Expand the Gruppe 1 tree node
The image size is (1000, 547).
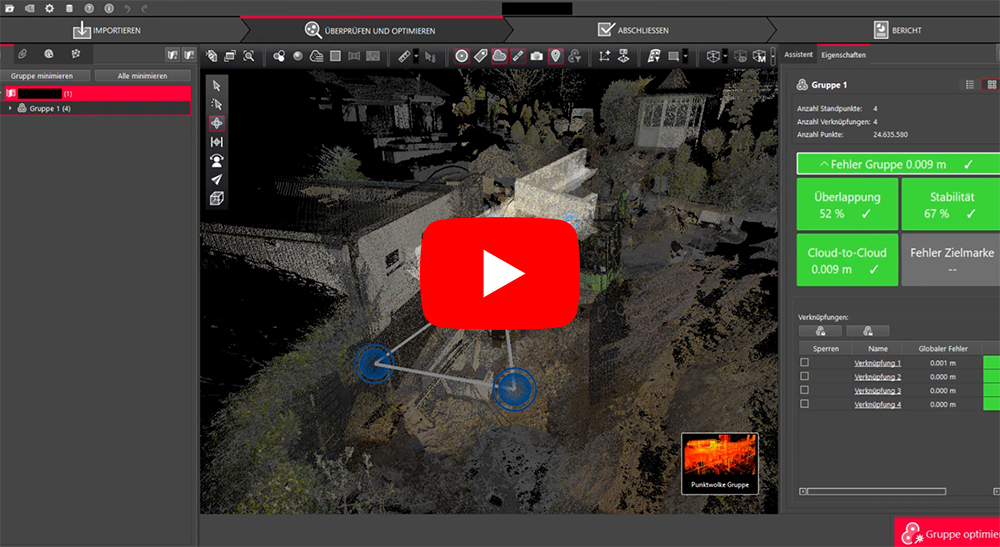pyautogui.click(x=11, y=108)
